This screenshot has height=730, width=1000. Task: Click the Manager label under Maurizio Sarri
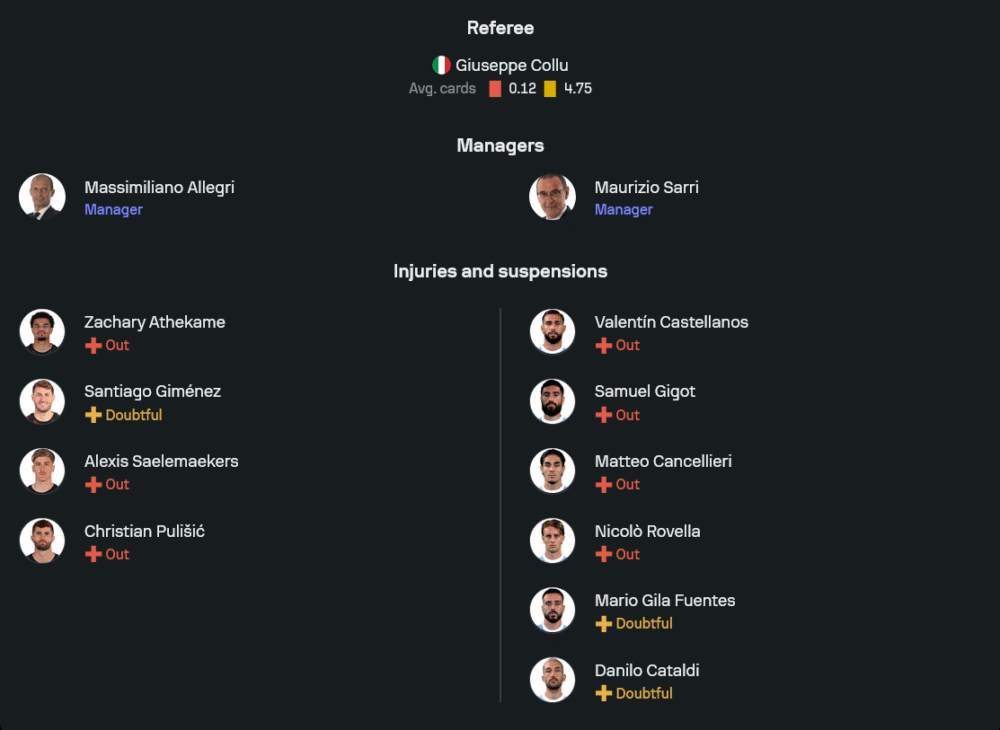[623, 210]
